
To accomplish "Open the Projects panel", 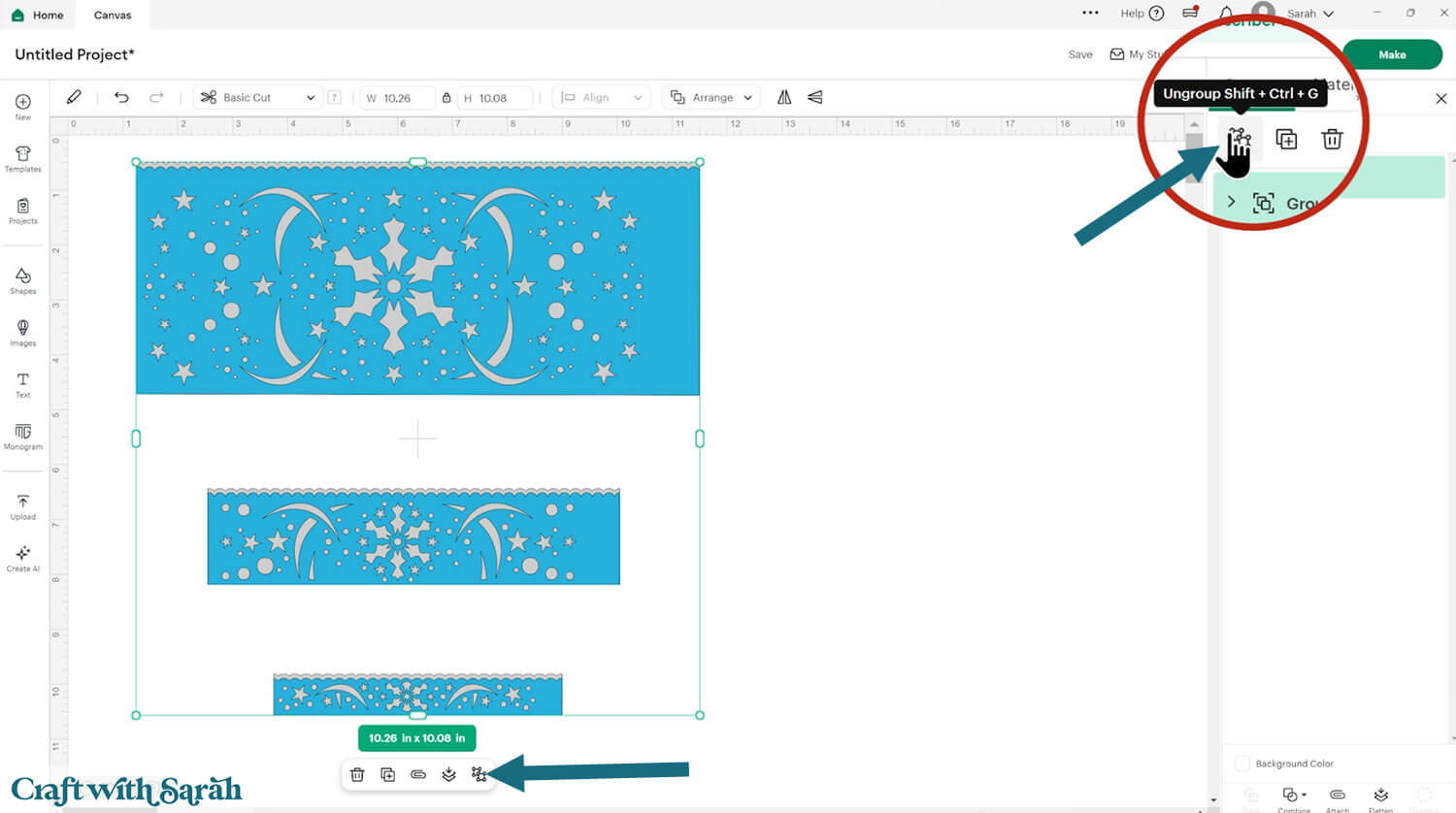I will coord(23,211).
